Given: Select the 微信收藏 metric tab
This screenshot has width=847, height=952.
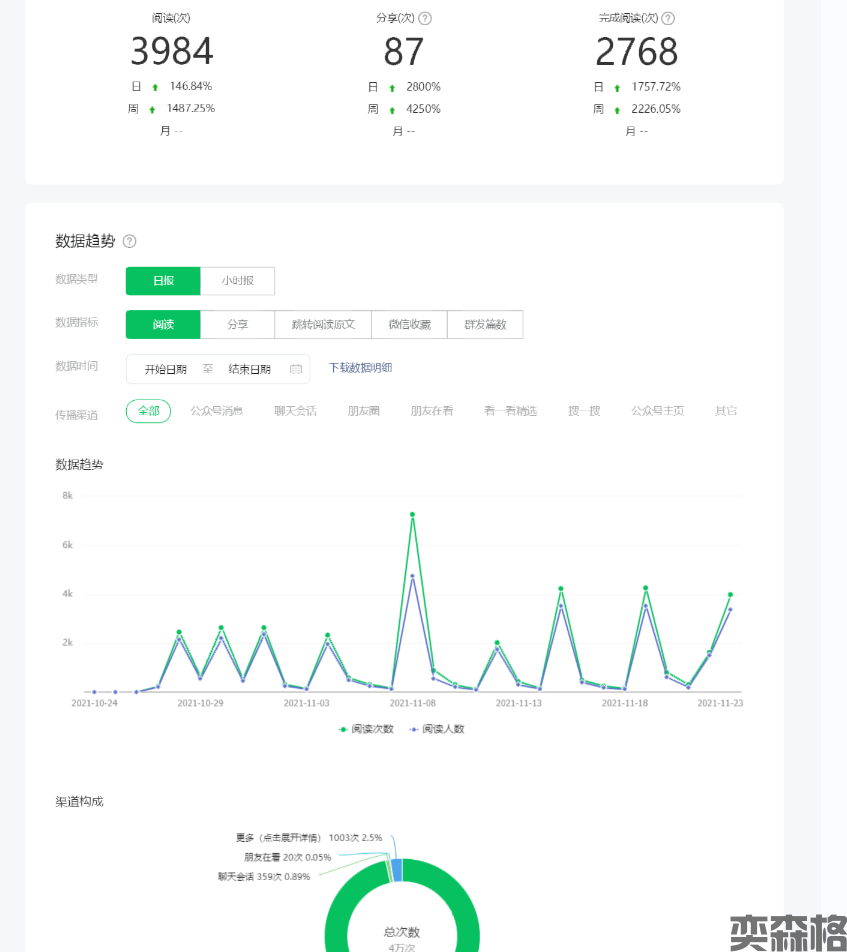Looking at the screenshot, I should [x=409, y=325].
